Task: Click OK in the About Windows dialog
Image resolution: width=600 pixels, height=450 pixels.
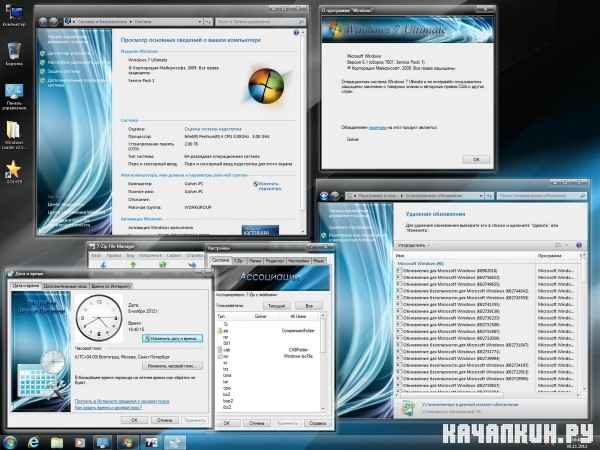Action: (x=476, y=159)
